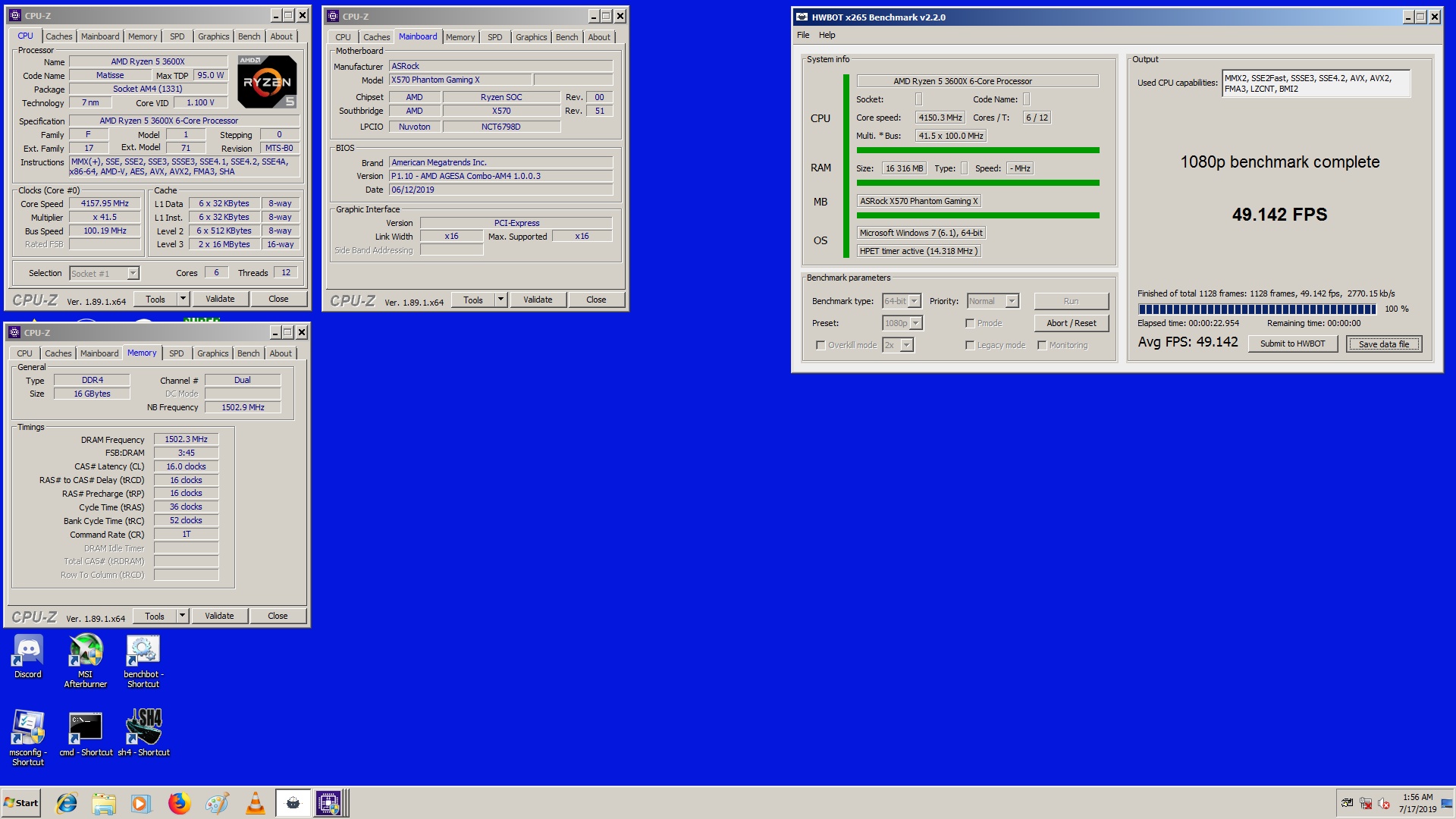Click the 49.142 FPS result text
The height and width of the screenshot is (819, 1456).
[1279, 215]
